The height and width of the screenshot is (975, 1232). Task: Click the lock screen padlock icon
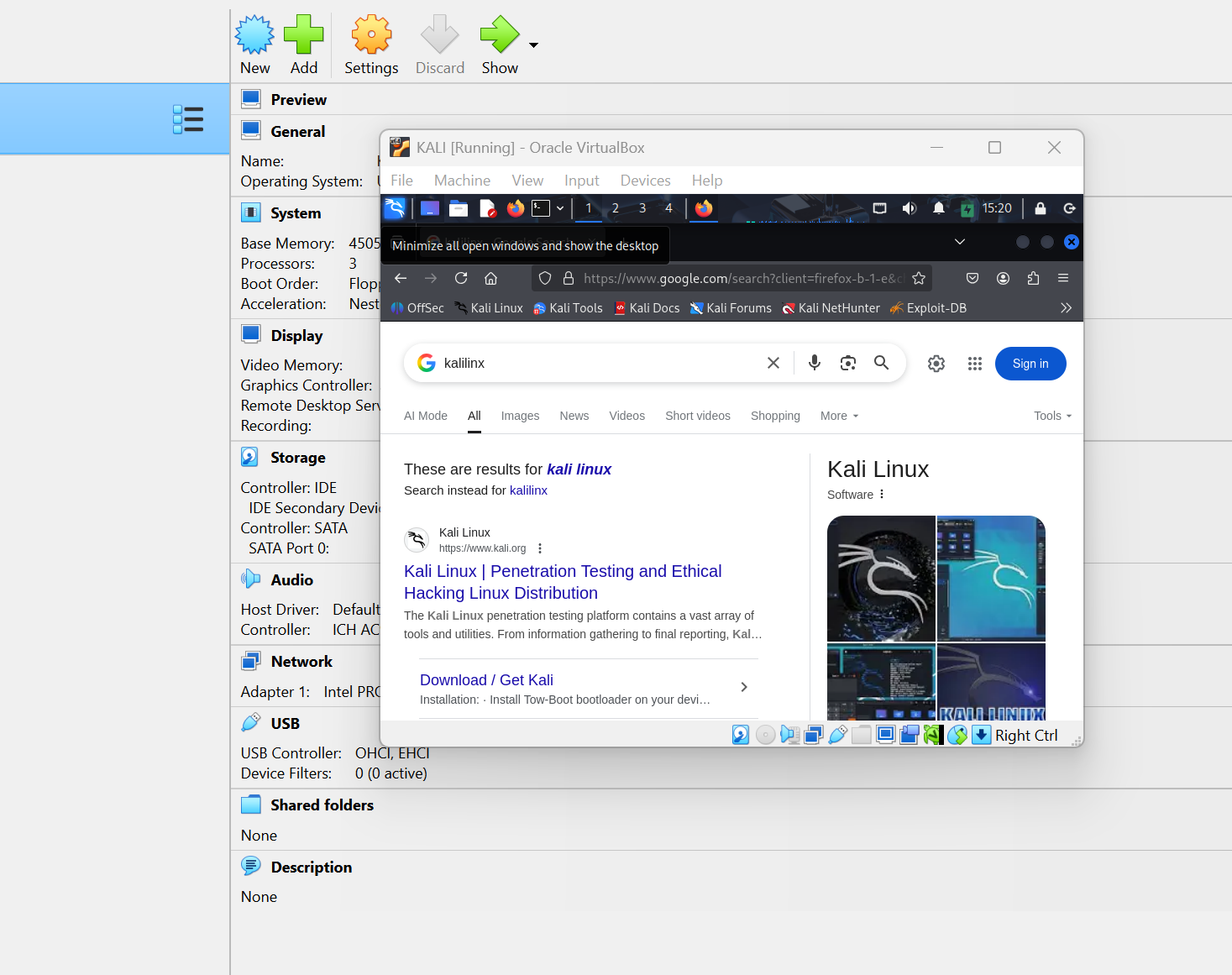pyautogui.click(x=1041, y=208)
